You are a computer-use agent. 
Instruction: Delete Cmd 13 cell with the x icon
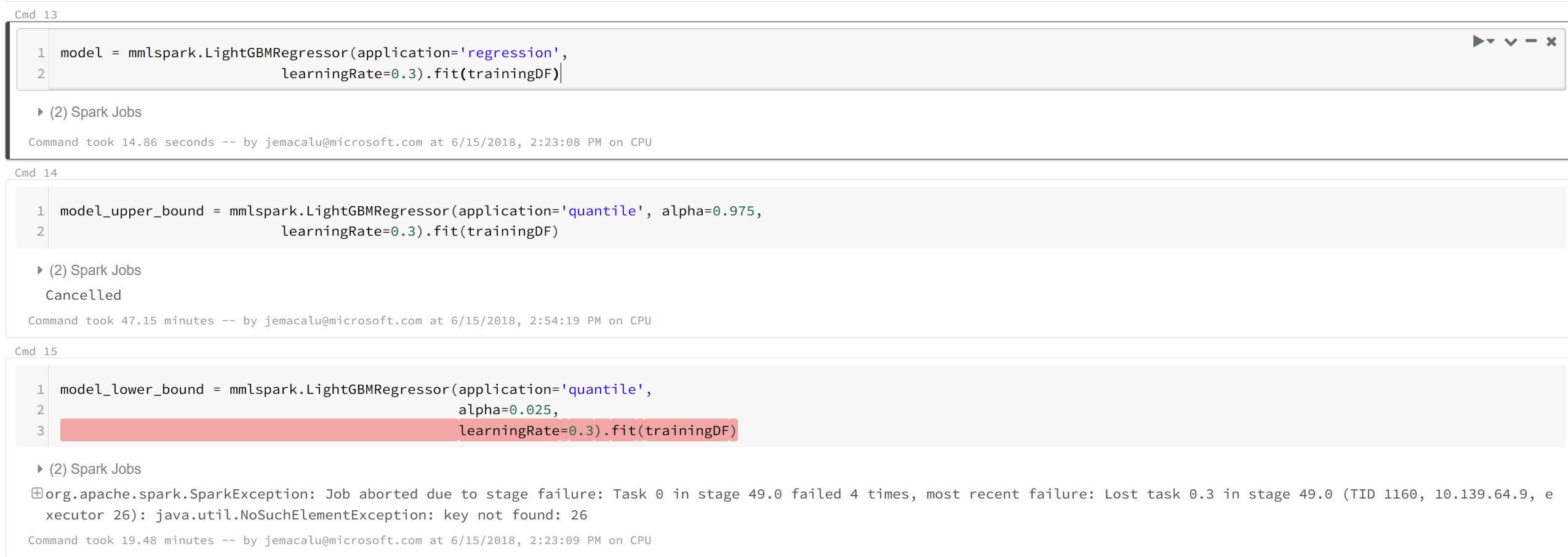(1551, 42)
